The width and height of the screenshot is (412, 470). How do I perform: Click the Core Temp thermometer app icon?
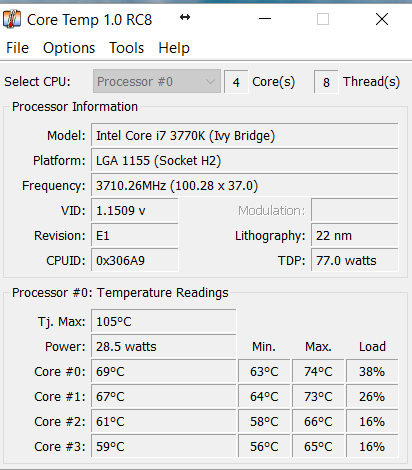coord(12,19)
